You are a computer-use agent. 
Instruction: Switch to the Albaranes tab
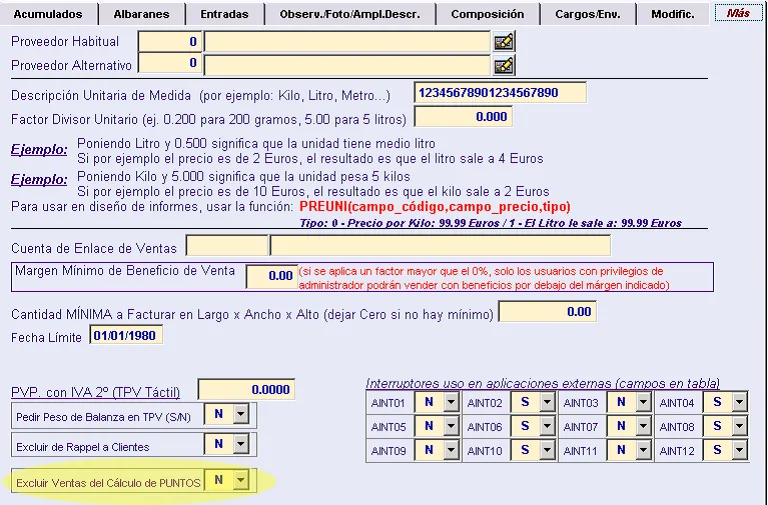click(x=141, y=14)
